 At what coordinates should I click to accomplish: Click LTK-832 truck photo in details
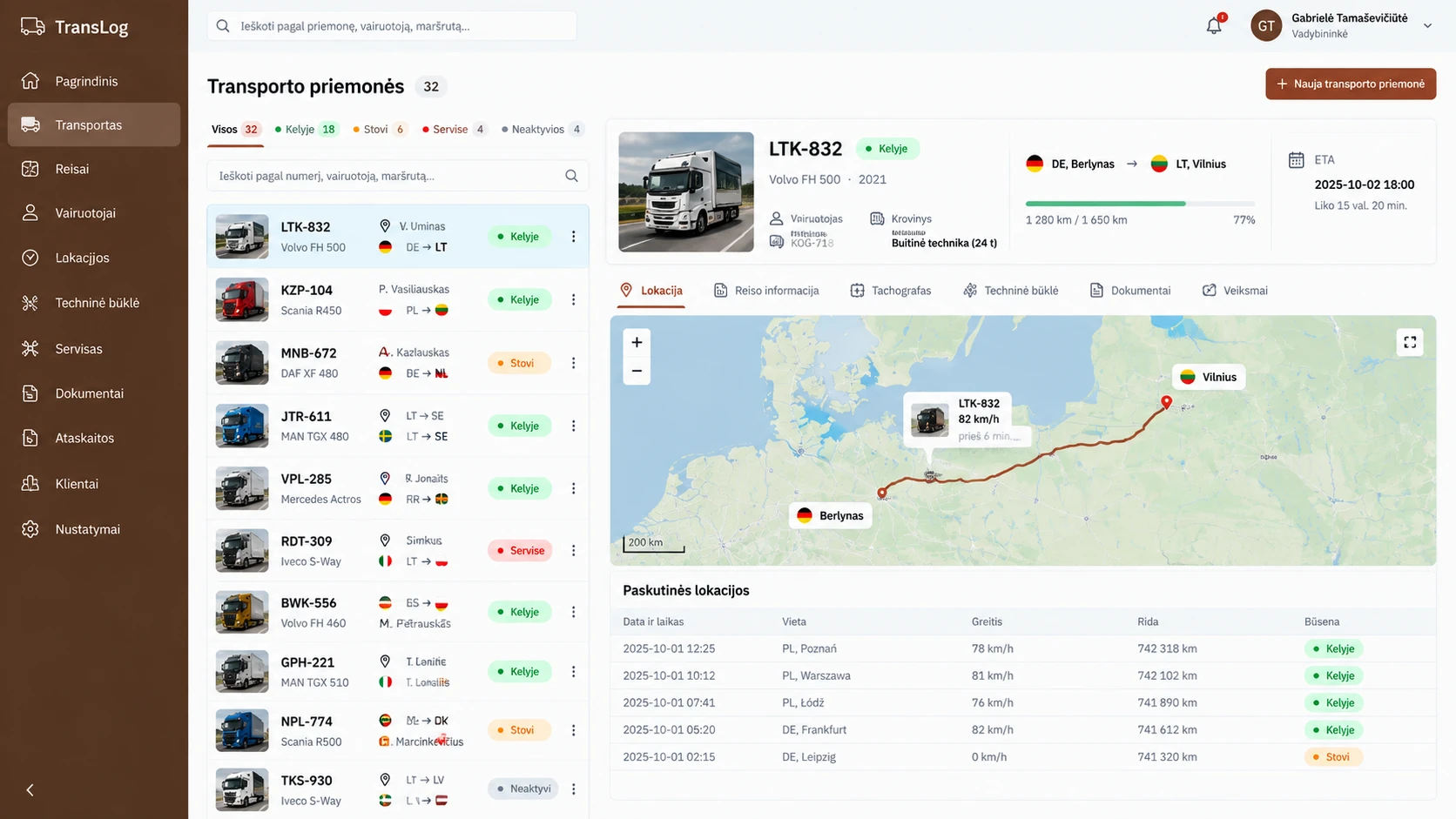coord(686,191)
